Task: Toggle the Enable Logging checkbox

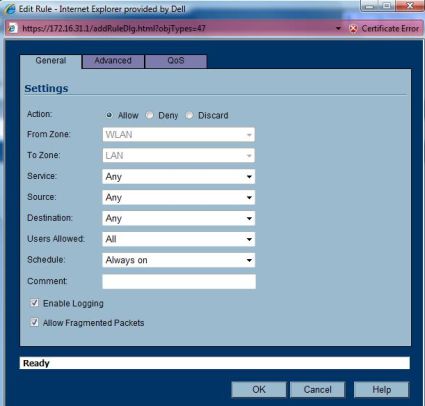Action: [x=34, y=303]
